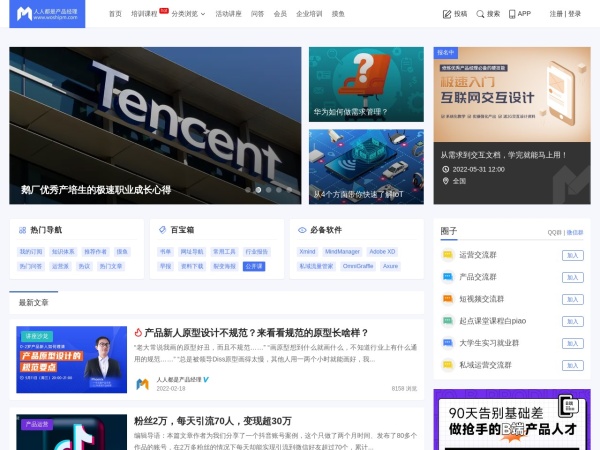Click the APP phone icon in header
This screenshot has width=600, height=450.
point(512,14)
